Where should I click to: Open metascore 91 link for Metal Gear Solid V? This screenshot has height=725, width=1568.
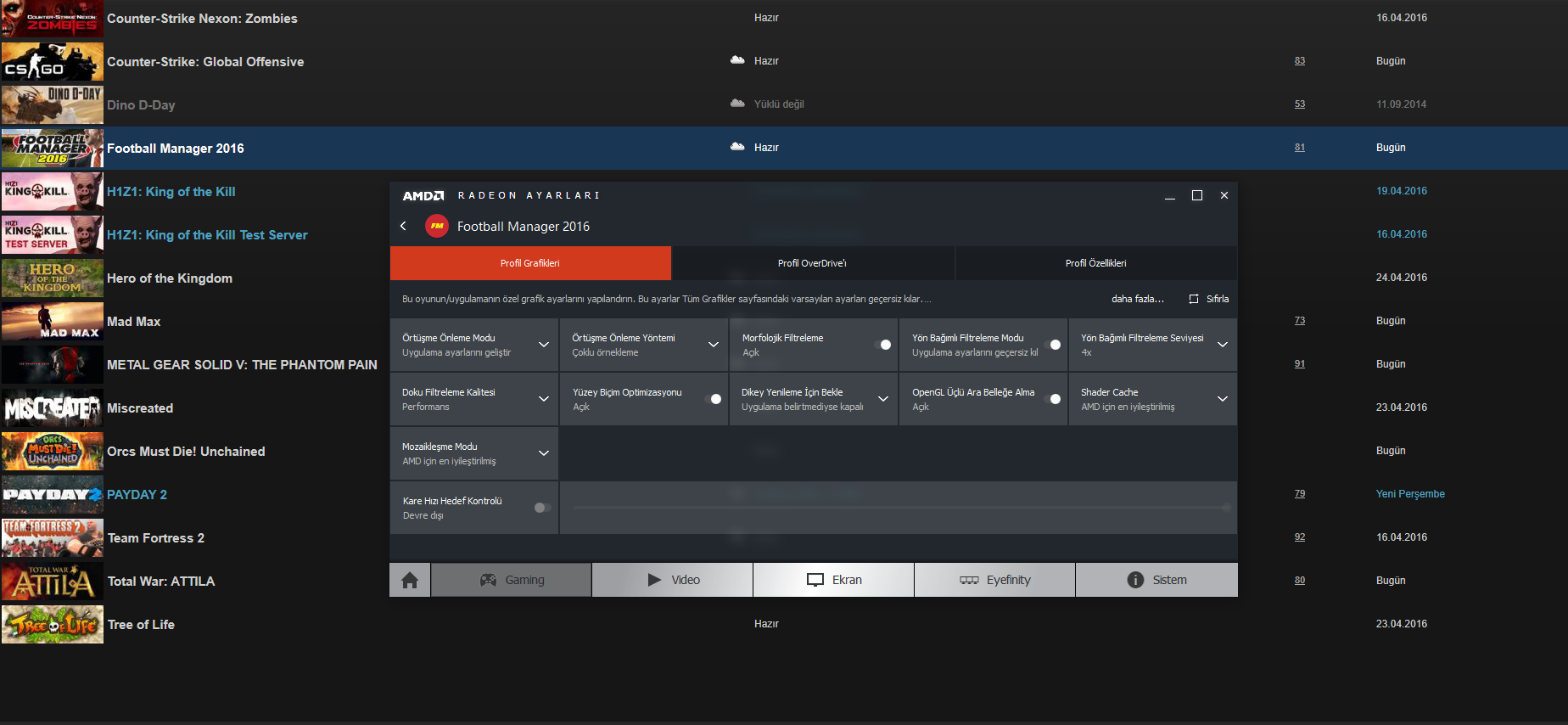1300,364
